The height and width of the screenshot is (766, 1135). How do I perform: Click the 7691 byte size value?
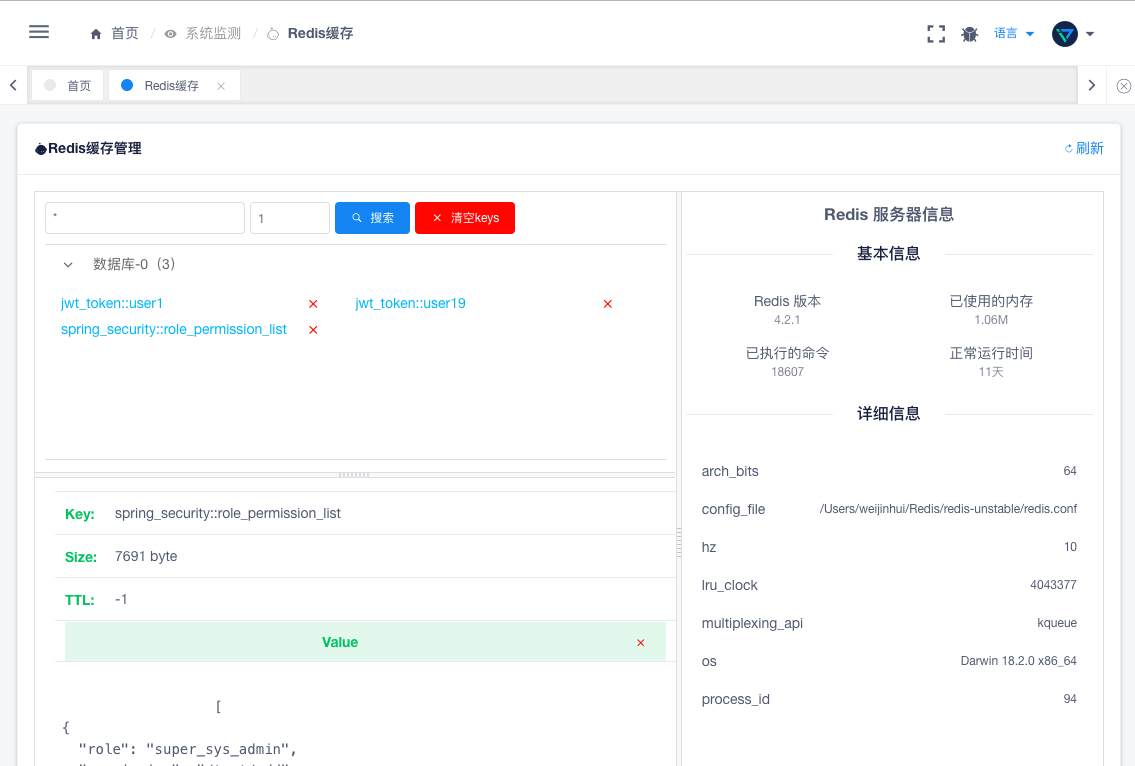click(x=145, y=556)
